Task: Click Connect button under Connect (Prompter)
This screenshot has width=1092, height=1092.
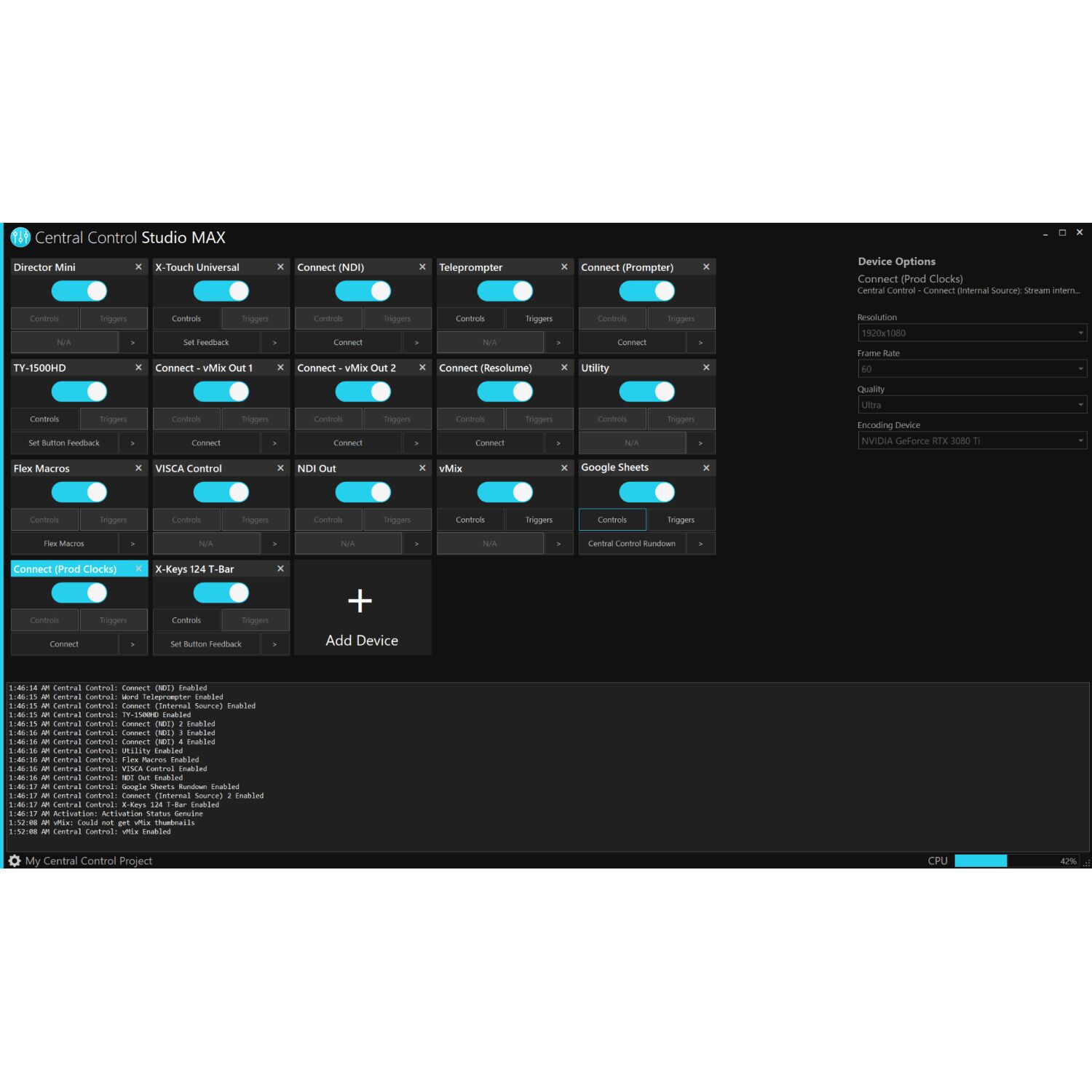Action: click(632, 342)
